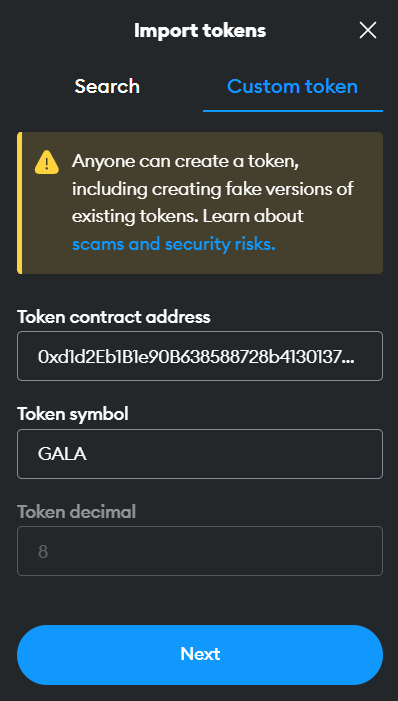Click inside the Token symbol input

click(x=200, y=454)
